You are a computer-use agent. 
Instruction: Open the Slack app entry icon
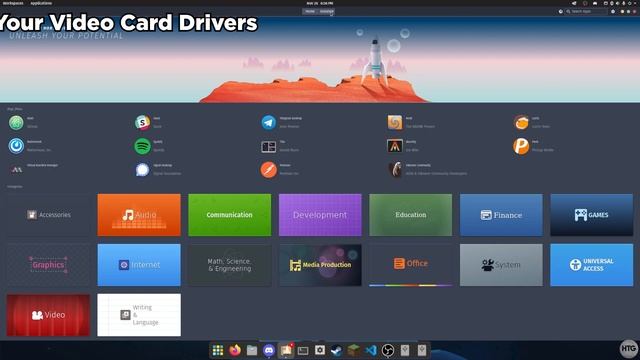[x=142, y=122]
